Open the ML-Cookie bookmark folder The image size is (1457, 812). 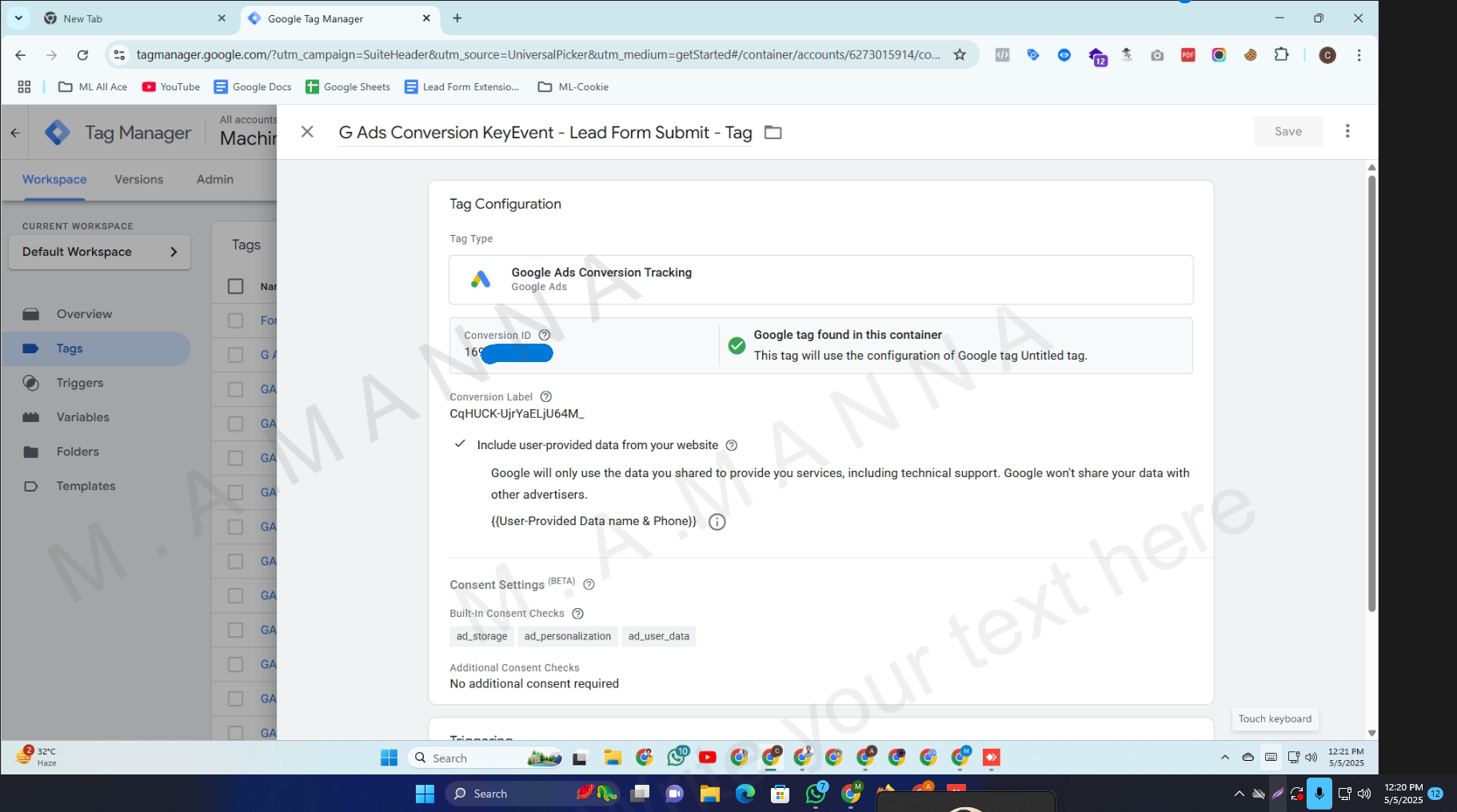573,87
